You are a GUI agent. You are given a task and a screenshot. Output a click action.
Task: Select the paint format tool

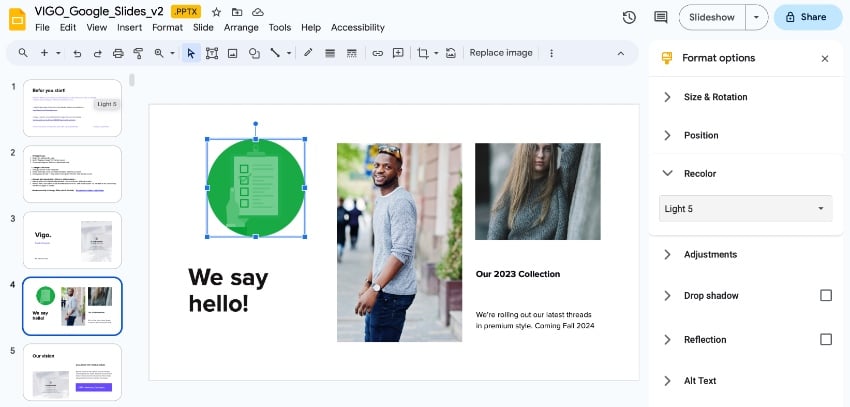pos(138,53)
